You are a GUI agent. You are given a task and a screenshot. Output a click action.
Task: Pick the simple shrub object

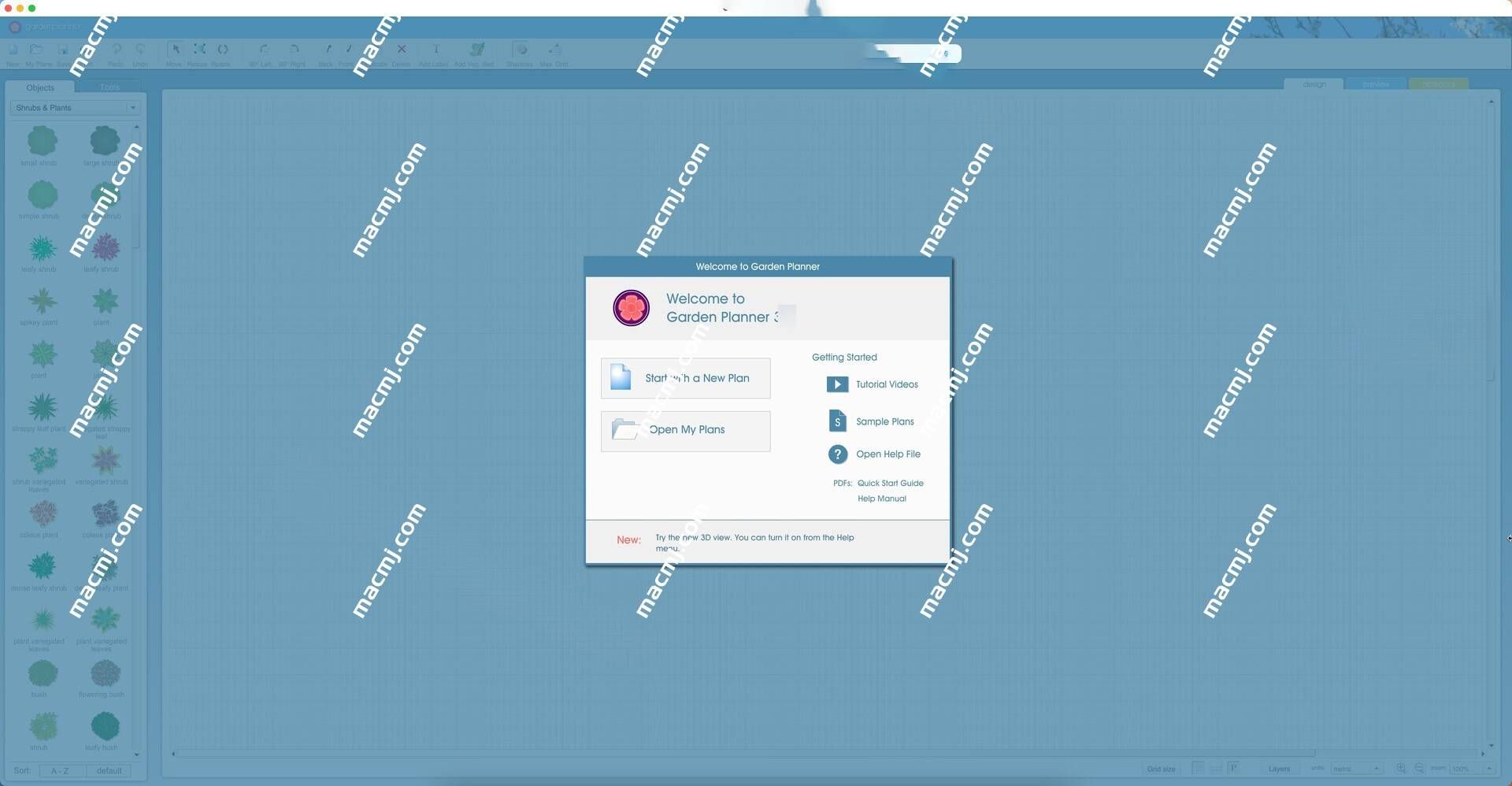click(x=43, y=195)
